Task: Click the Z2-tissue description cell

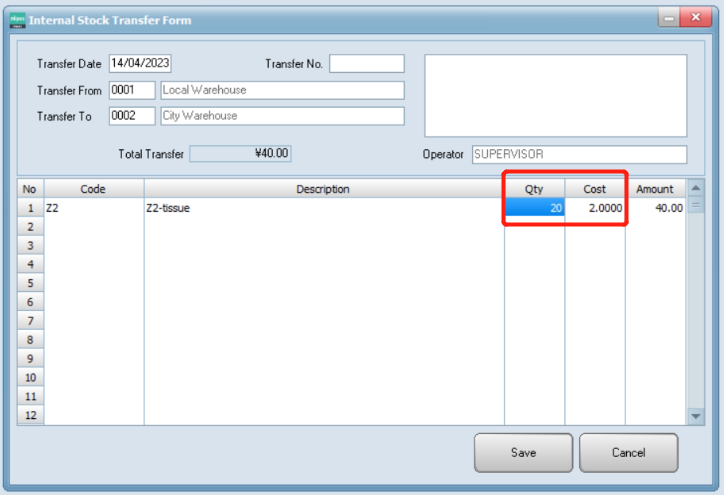Action: [323, 208]
